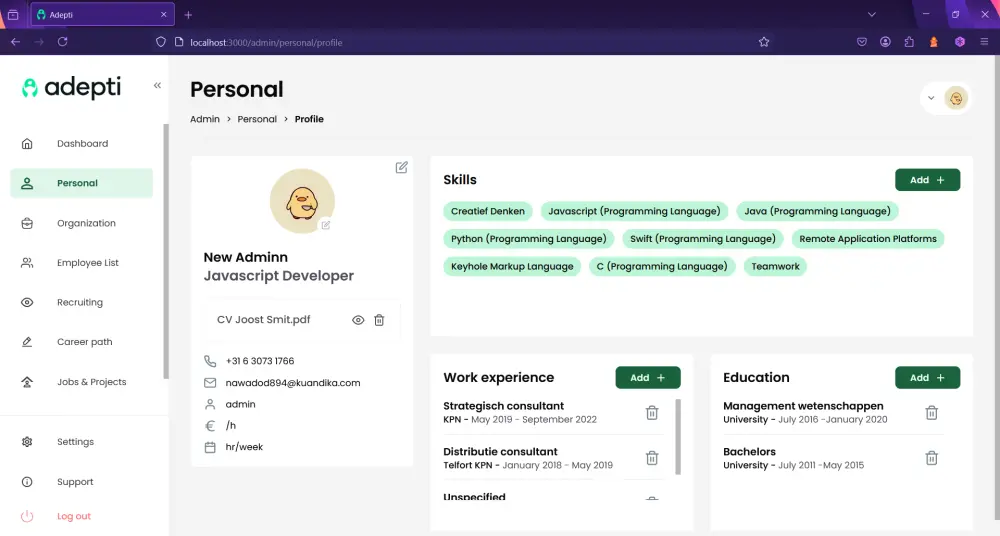Select Python (Programming Language) skill tag
Viewport: 1000px width, 536px height.
[529, 239]
